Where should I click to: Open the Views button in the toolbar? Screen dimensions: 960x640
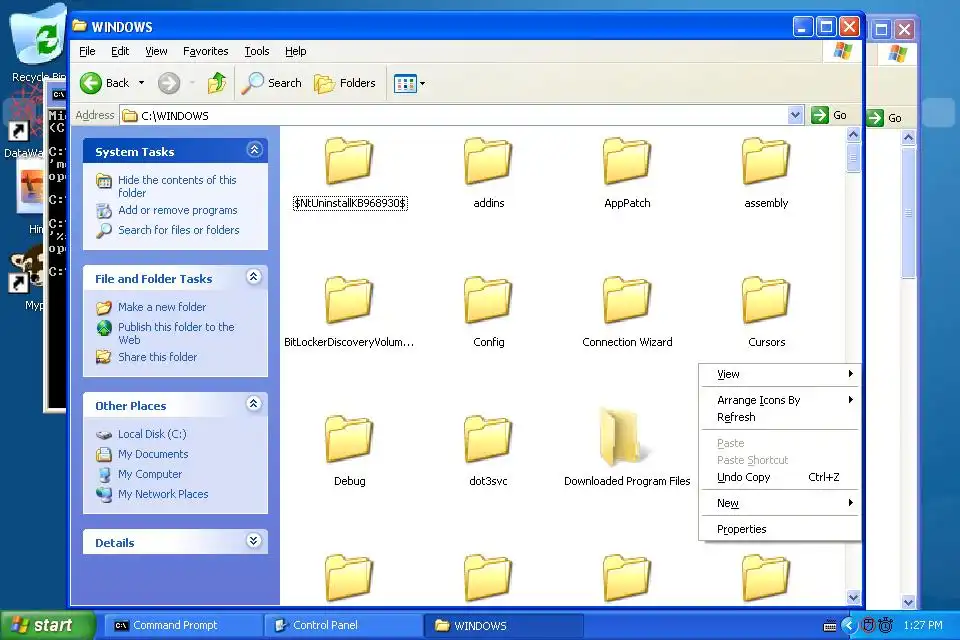click(x=405, y=83)
